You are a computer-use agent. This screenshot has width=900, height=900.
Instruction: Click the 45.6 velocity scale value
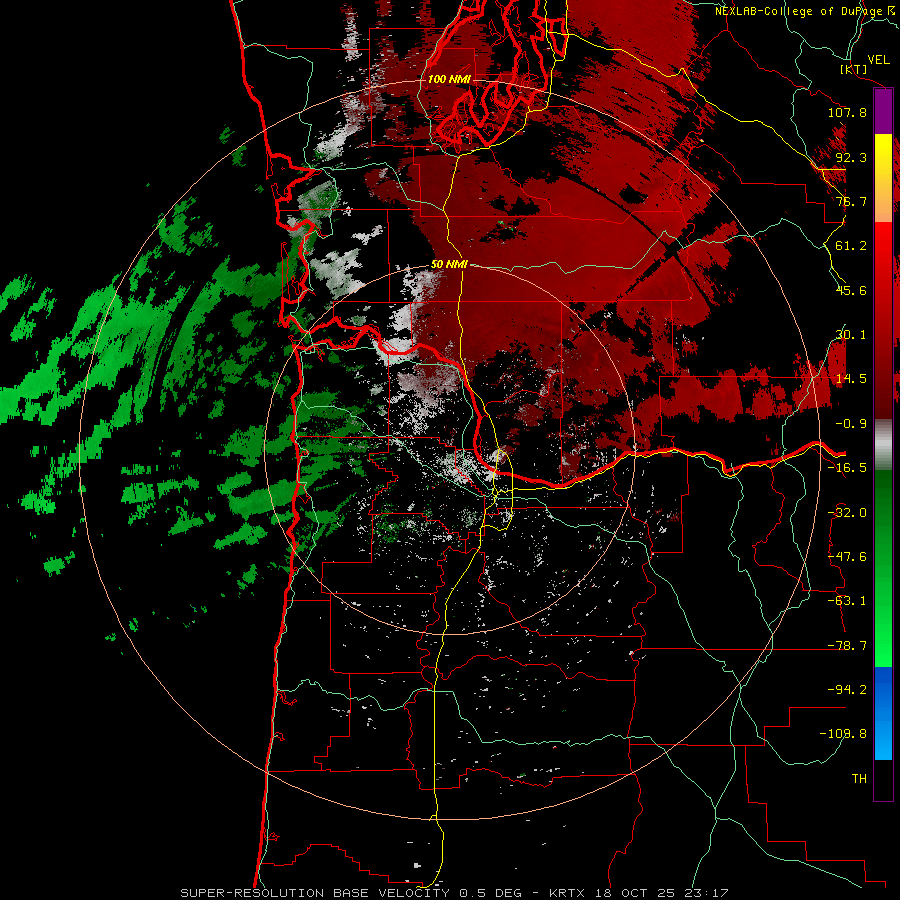pos(851,290)
